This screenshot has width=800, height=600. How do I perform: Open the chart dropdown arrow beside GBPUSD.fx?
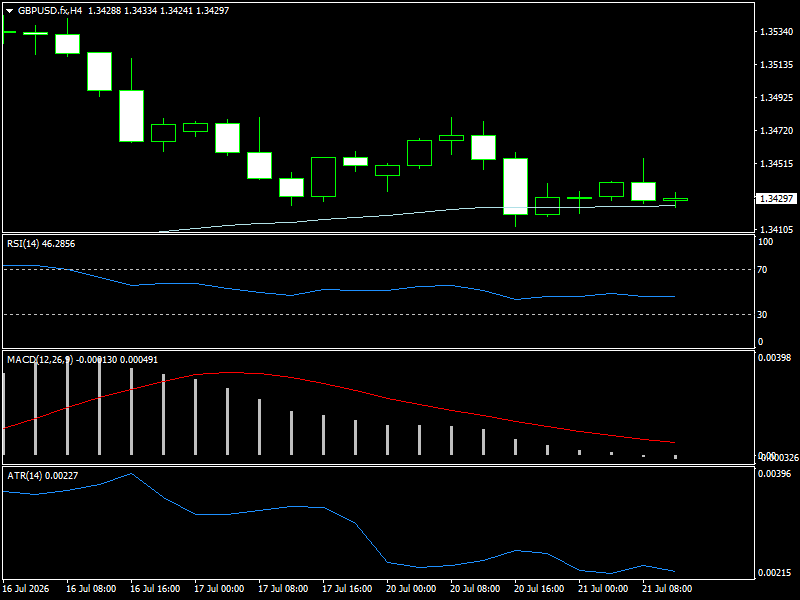9,11
